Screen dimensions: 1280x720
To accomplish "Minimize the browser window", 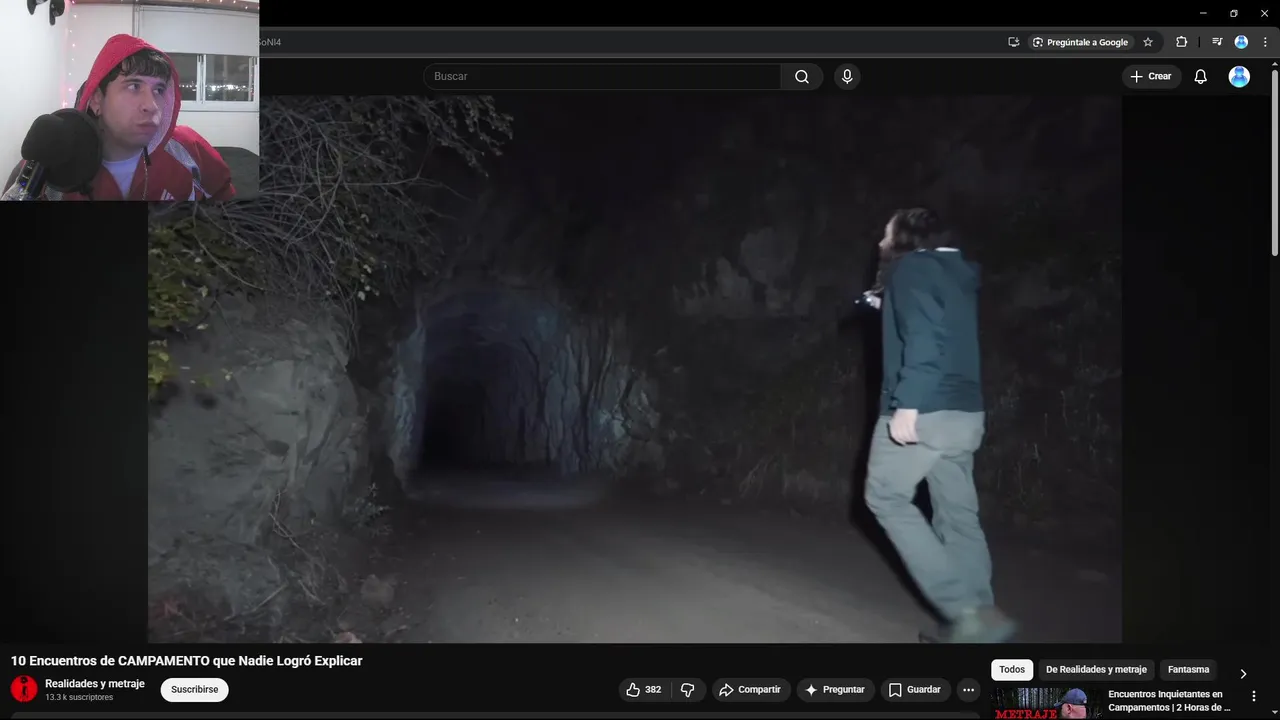I will (x=1202, y=13).
